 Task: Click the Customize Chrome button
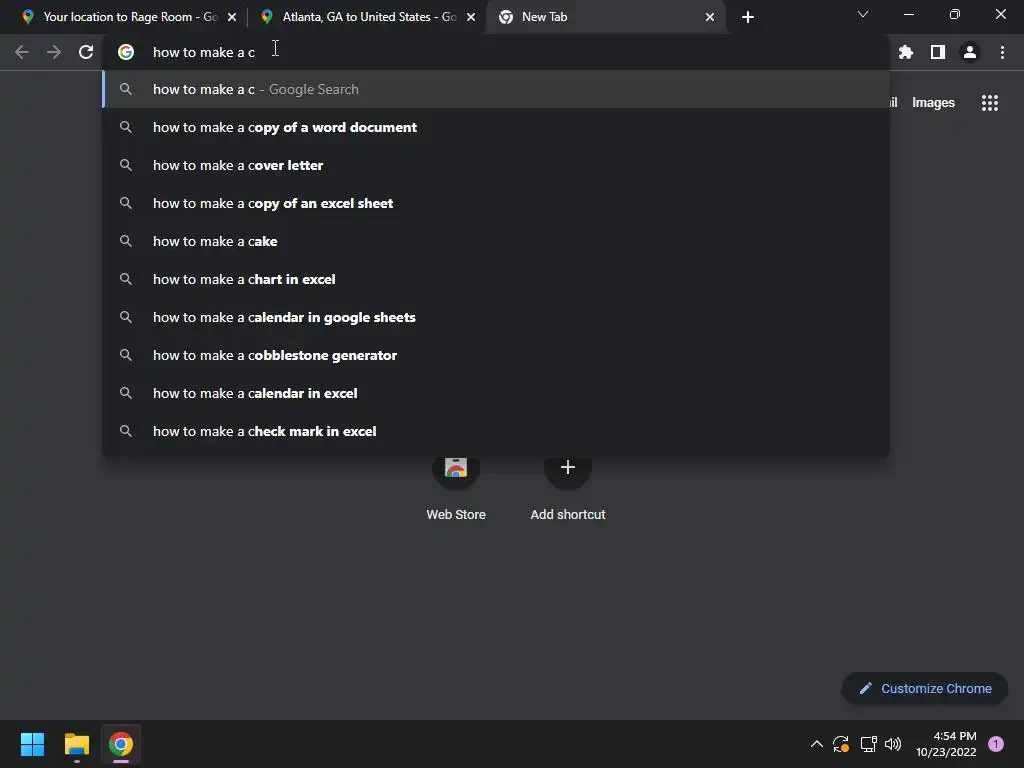click(x=925, y=688)
